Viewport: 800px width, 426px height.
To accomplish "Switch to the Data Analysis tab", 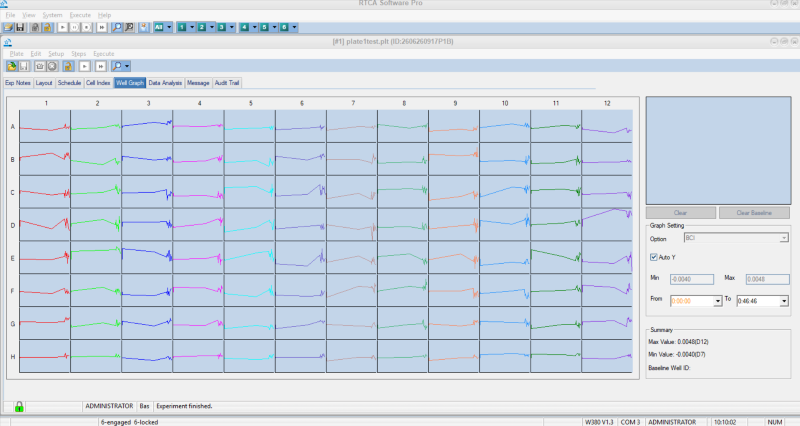I will (165, 83).
